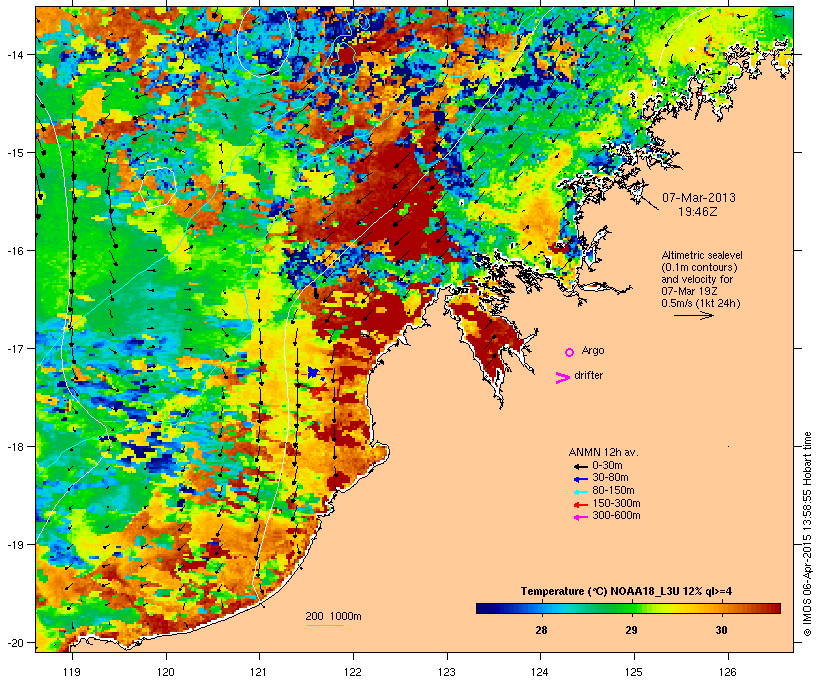Click the 123 longitude axis label
Viewport: 820px width, 680px height.
point(447,672)
